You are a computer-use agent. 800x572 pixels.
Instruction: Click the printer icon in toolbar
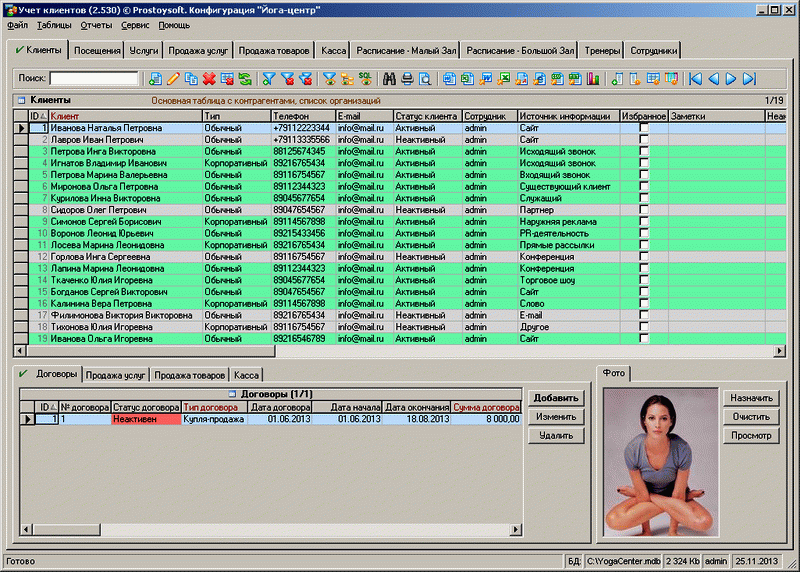(x=408, y=78)
